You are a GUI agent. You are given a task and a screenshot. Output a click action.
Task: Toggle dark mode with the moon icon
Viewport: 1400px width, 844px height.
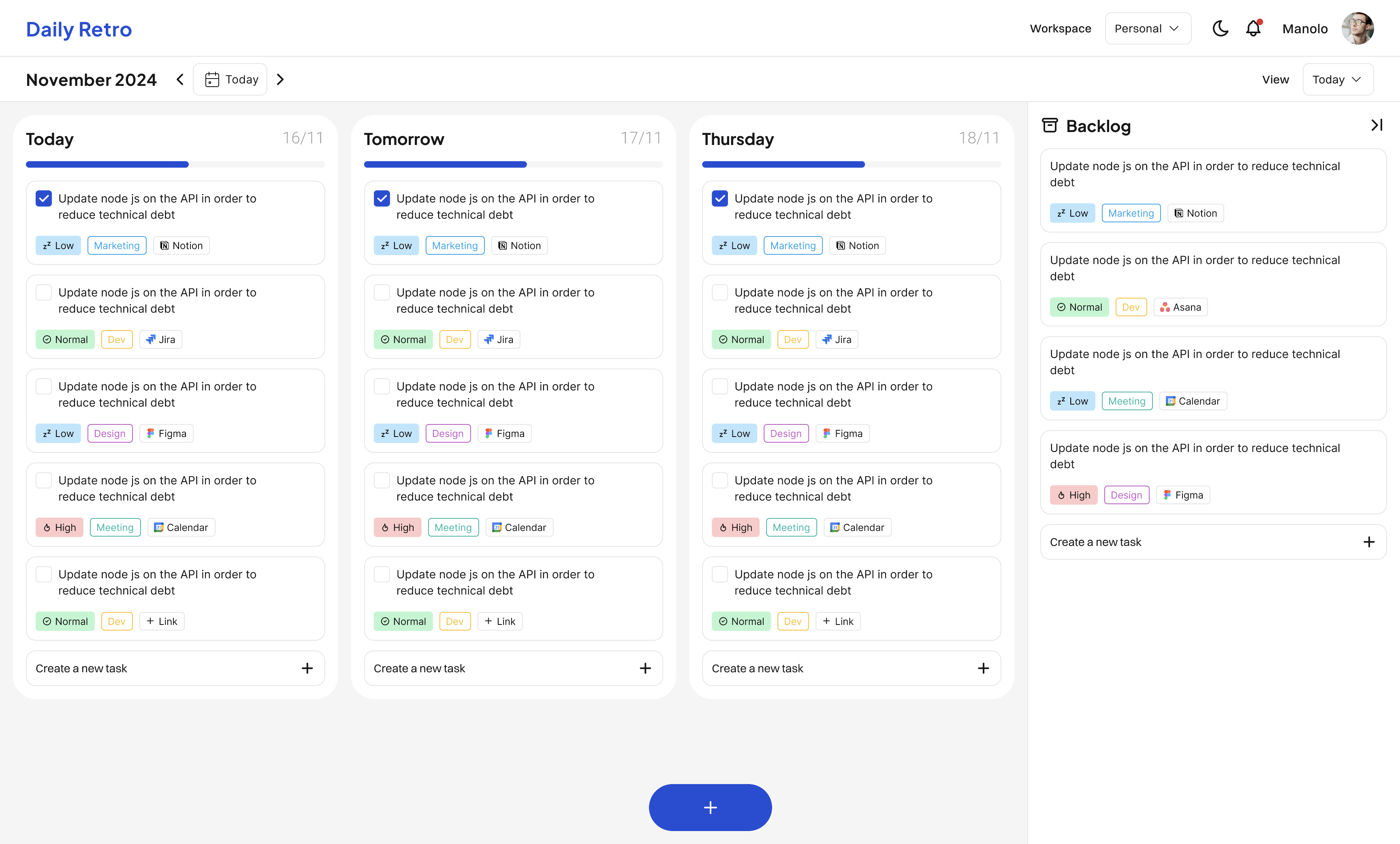[x=1220, y=28]
